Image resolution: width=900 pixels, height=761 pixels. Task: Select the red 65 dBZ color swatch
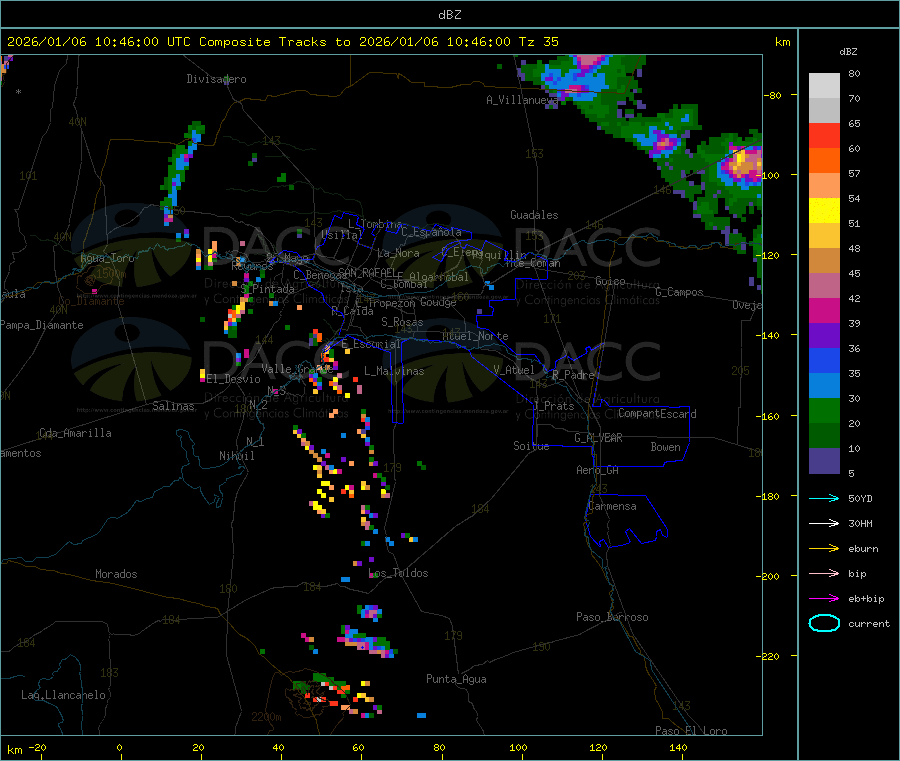(824, 135)
